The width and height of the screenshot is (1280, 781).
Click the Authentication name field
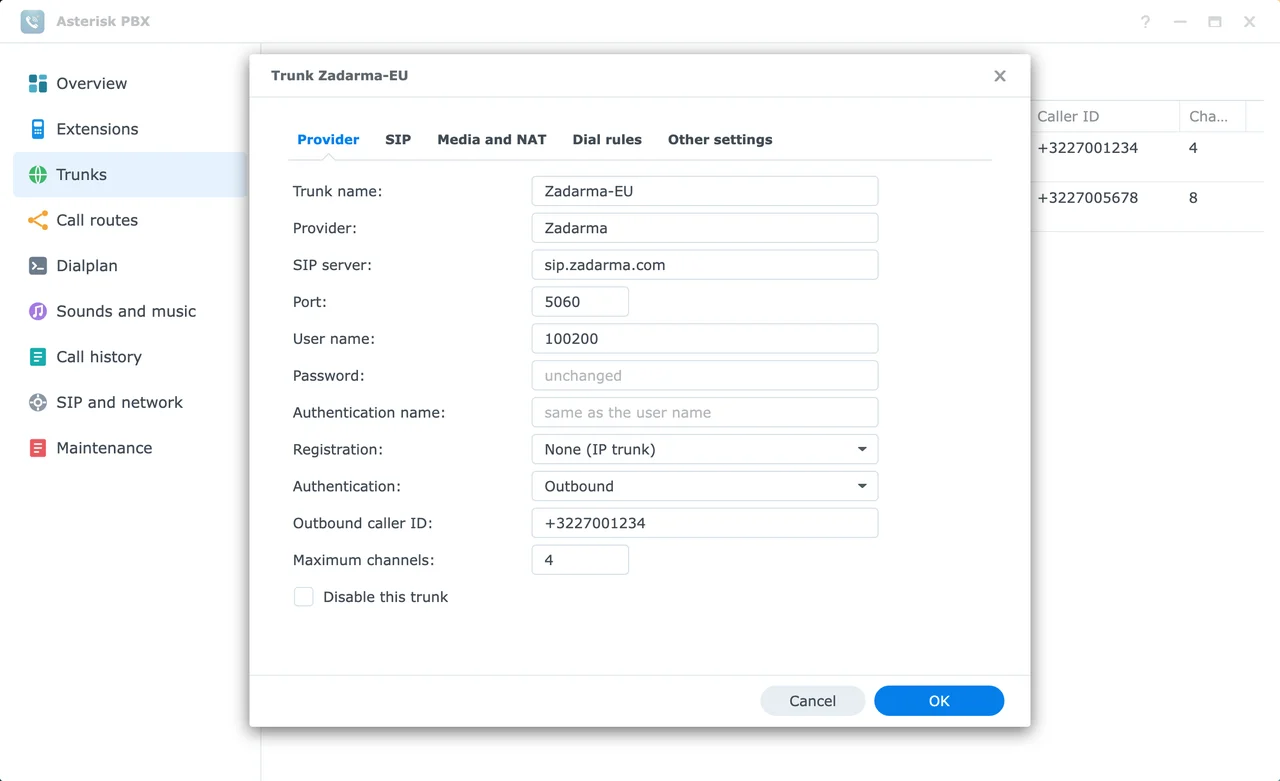point(705,413)
